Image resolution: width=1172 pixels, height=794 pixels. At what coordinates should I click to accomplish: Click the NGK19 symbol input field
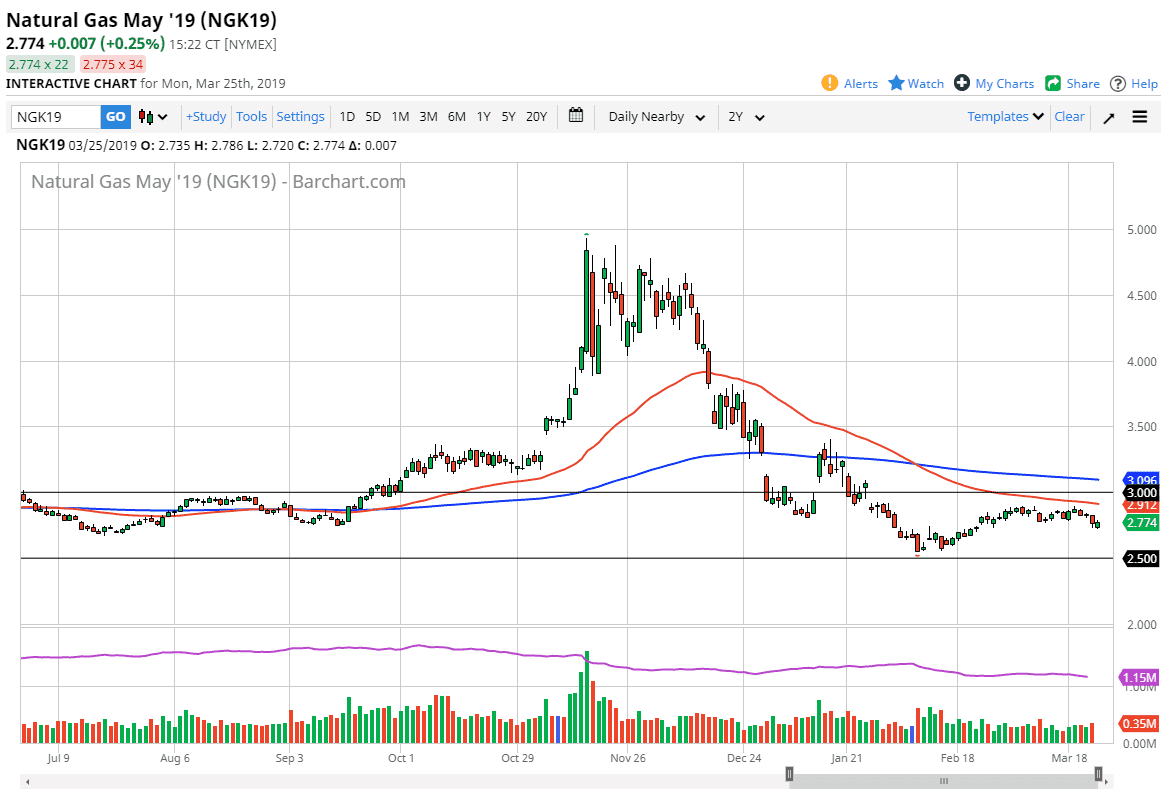point(56,117)
